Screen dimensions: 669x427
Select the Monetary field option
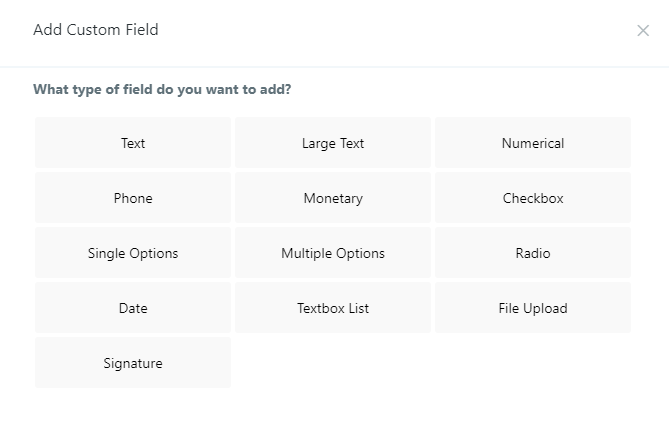tap(333, 198)
